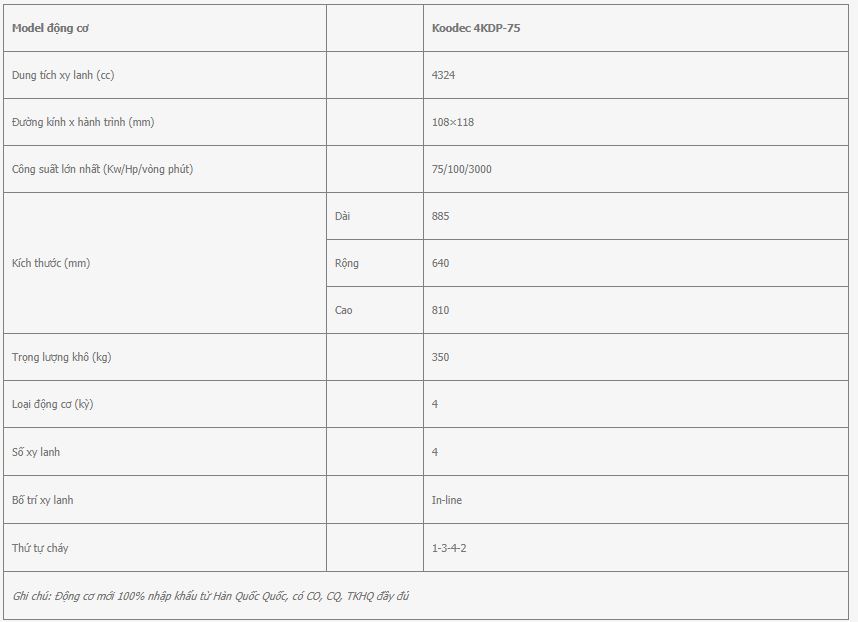Click the 'Bố trí xy lanh' label

click(42, 500)
